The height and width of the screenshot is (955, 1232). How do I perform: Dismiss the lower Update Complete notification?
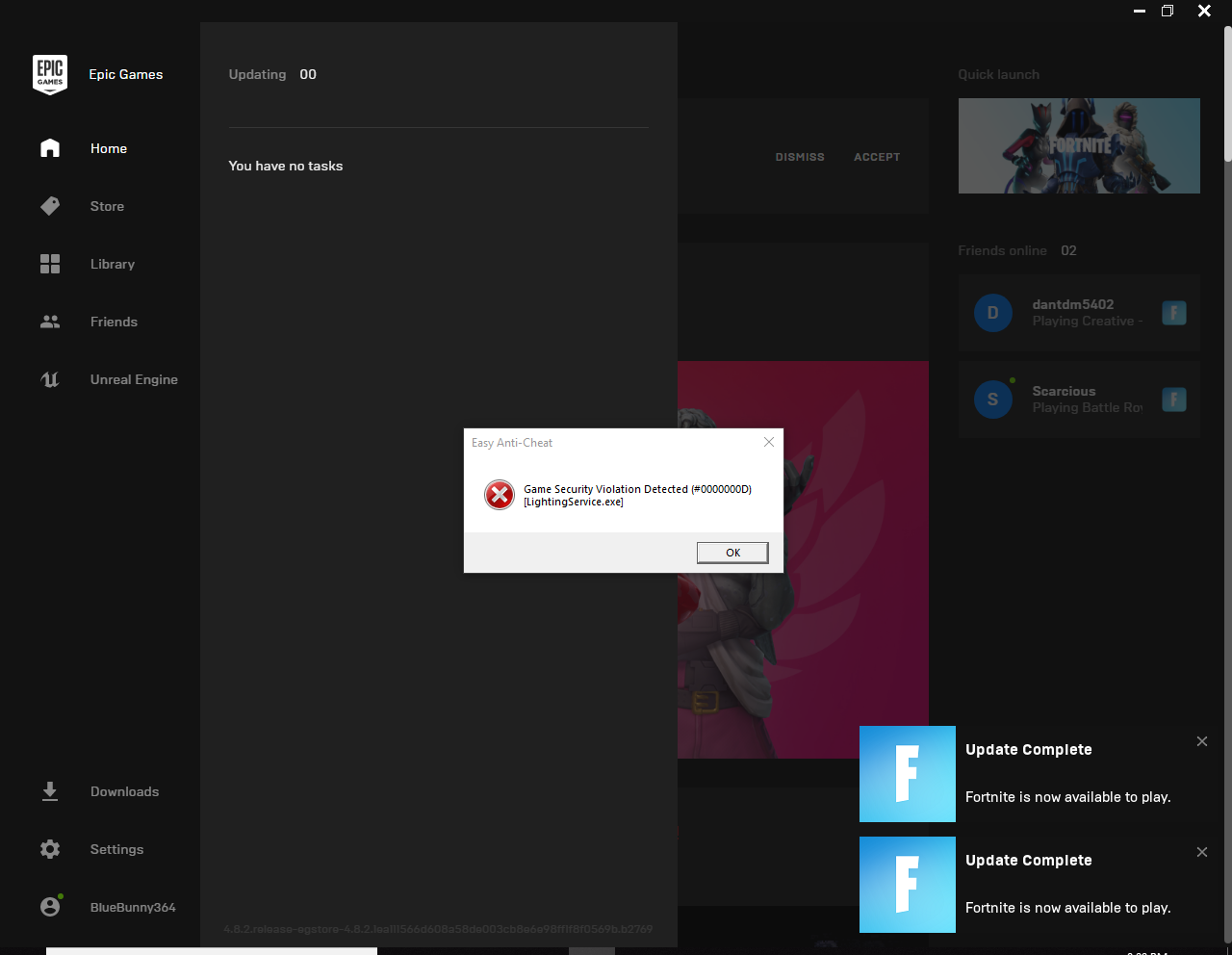tap(1202, 852)
